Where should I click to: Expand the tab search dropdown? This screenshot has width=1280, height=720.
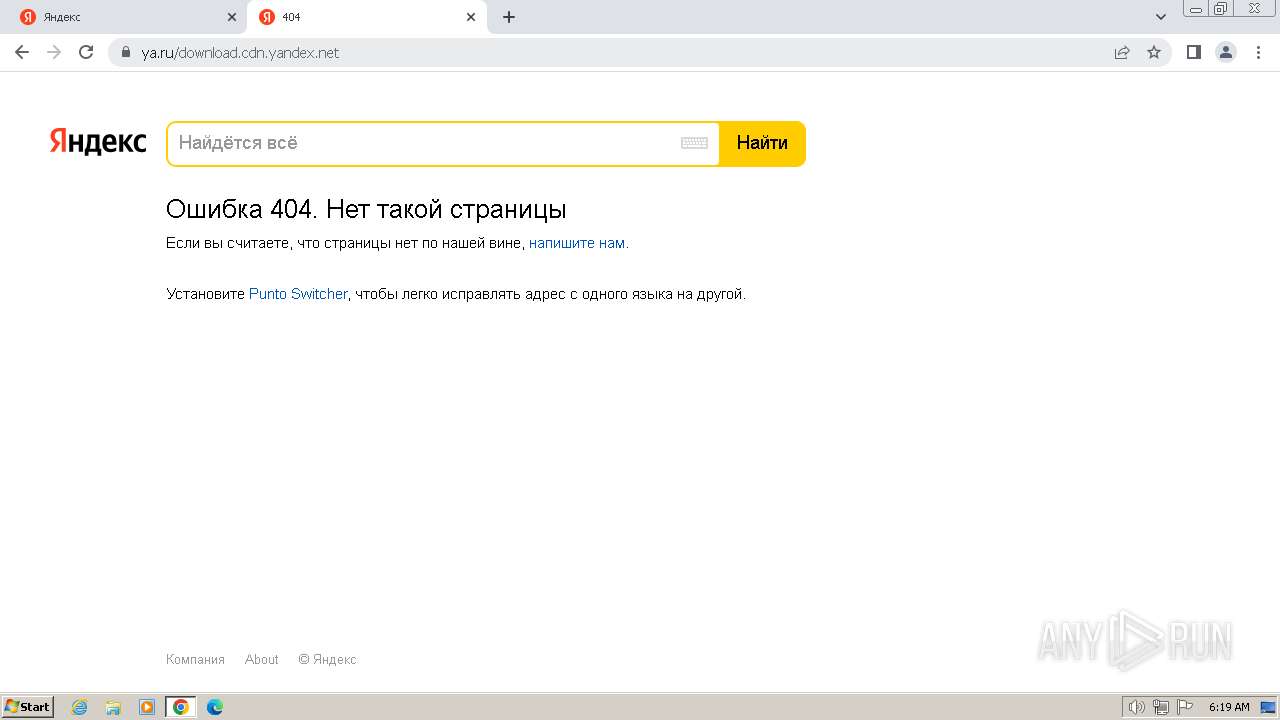coord(1161,17)
